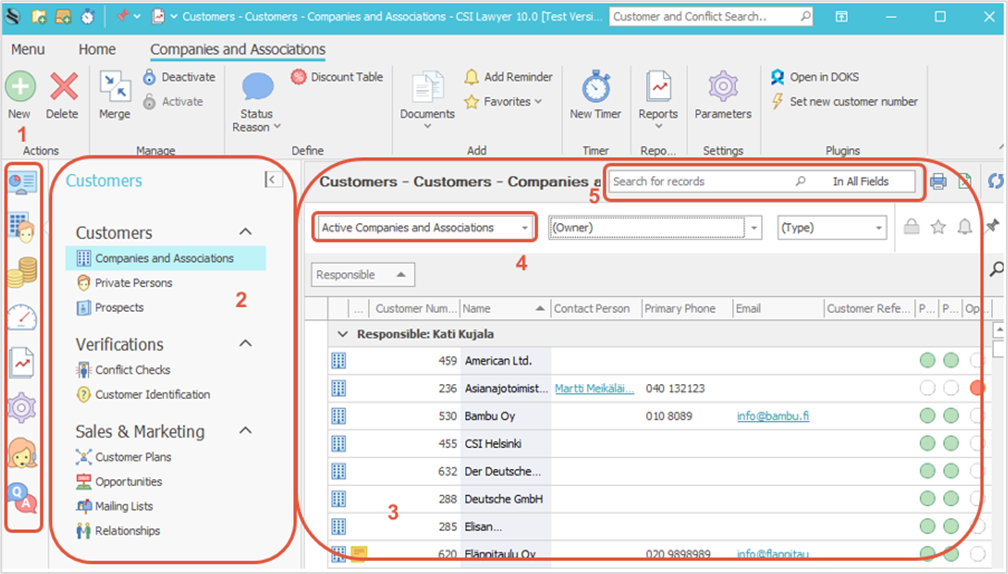1008x574 pixels.
Task: Start a New Timer
Action: click(596, 88)
